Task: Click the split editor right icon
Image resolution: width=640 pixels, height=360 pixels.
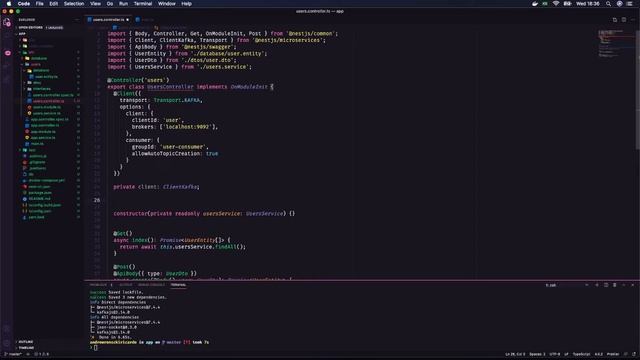Action: (x=624, y=20)
